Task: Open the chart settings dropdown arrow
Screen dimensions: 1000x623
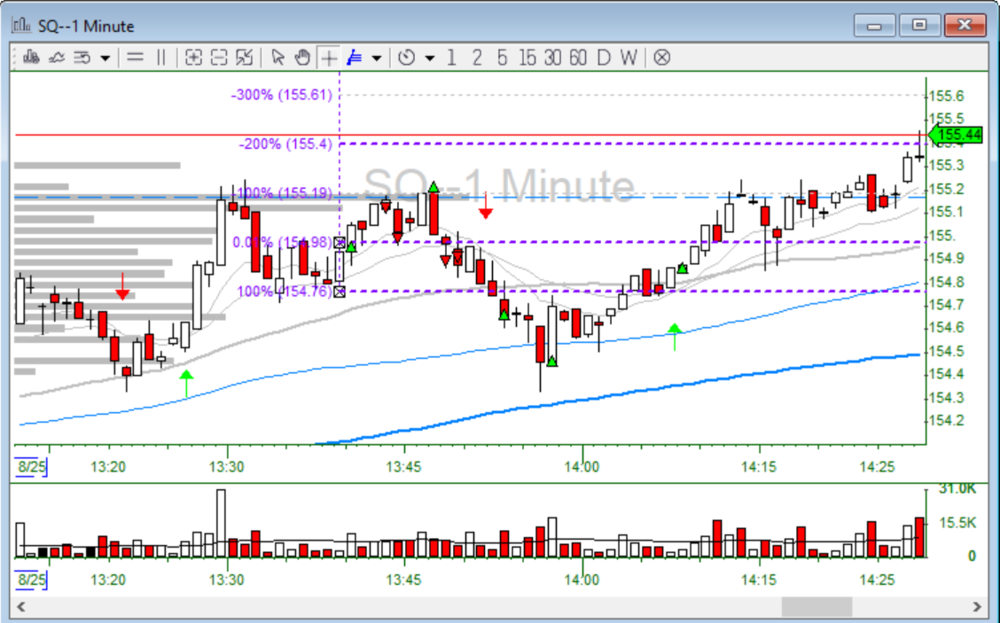Action: point(105,58)
